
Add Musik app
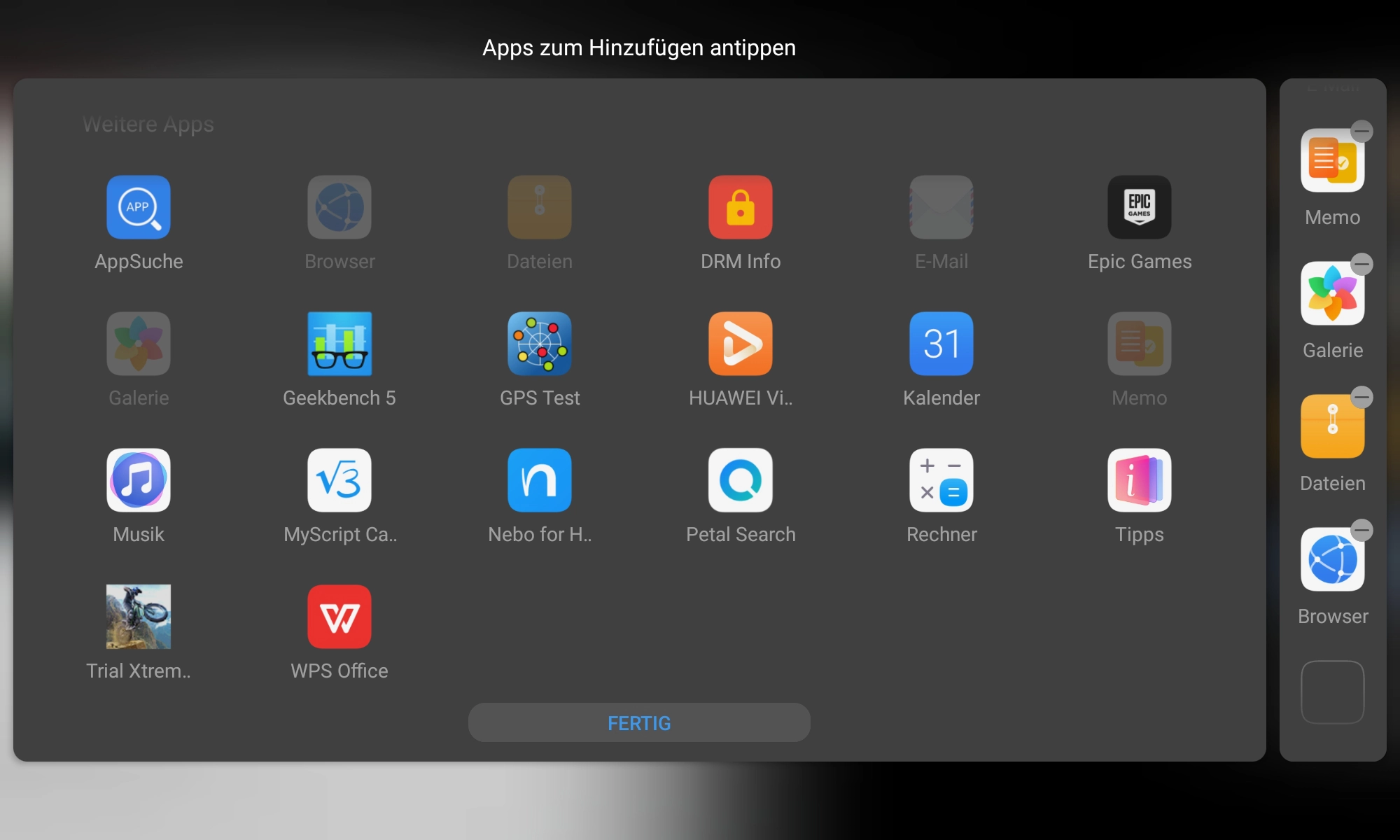(x=139, y=480)
